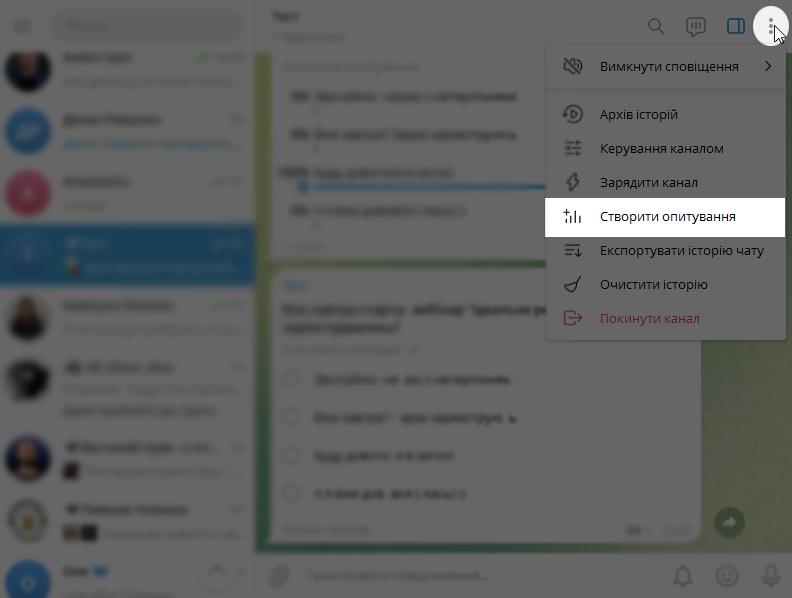This screenshot has height=598, width=792.
Task: Open the emoji smiley picker
Action: point(727,576)
